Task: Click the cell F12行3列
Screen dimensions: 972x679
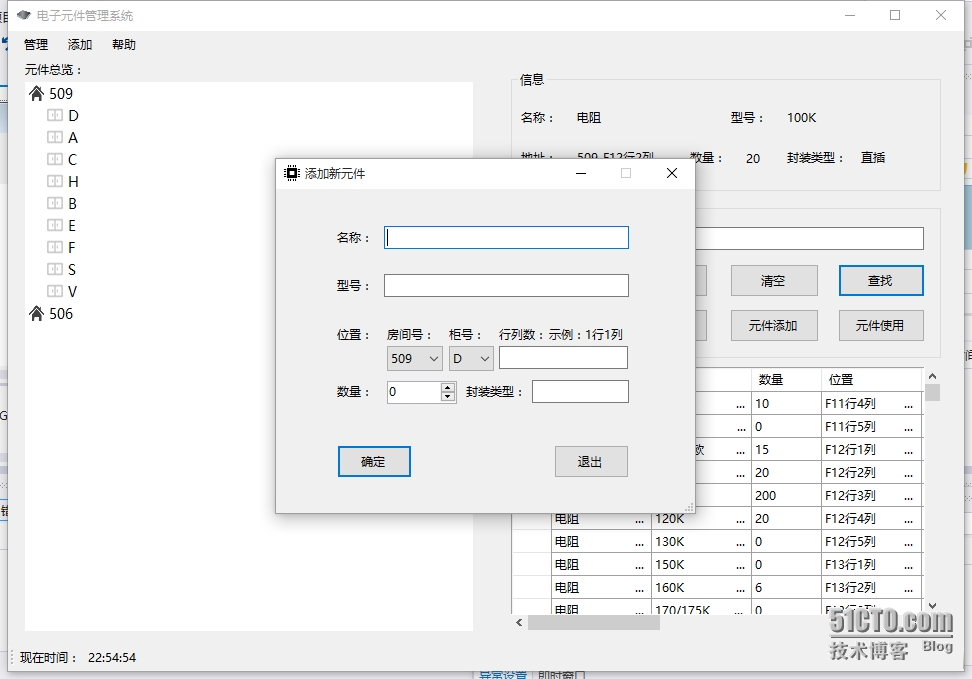Action: (x=872, y=495)
